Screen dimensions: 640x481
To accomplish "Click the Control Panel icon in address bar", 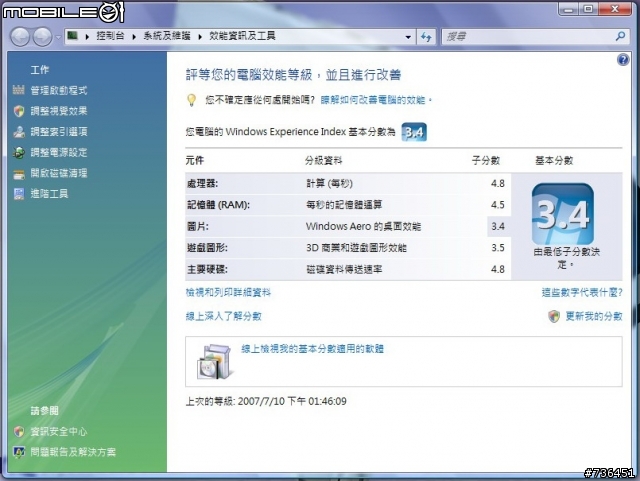I will [73, 36].
